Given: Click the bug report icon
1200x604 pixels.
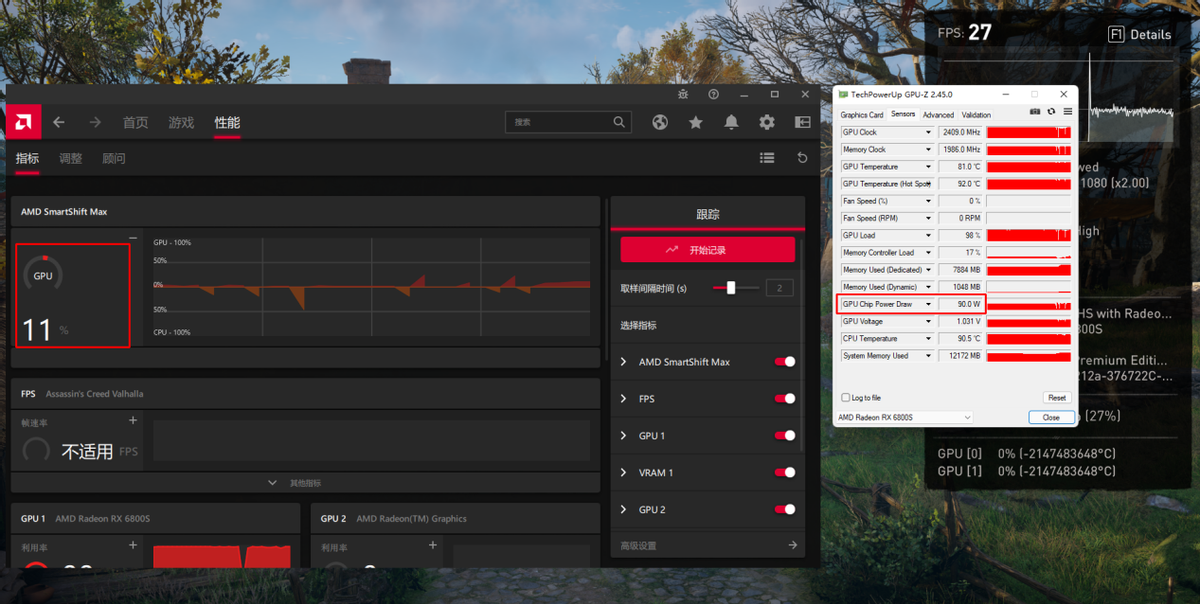Looking at the screenshot, I should (x=683, y=94).
